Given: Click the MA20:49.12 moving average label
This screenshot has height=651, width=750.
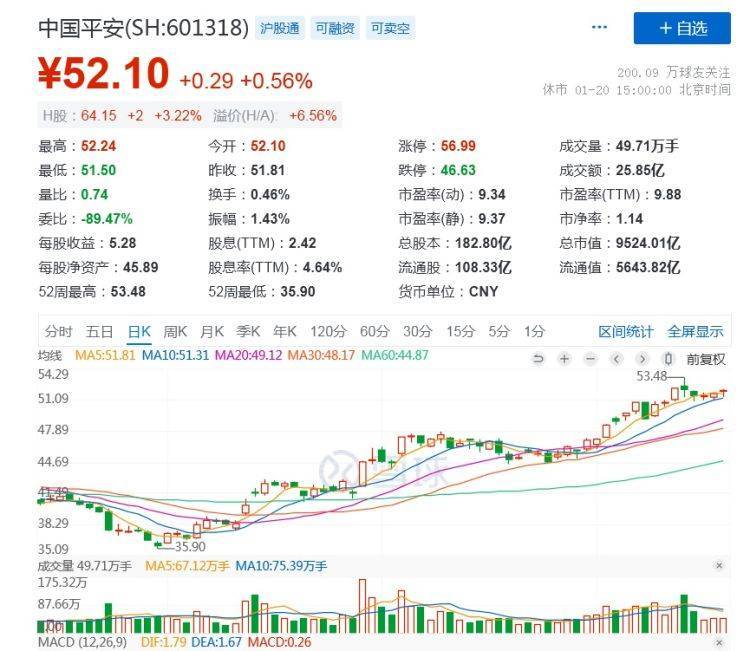Looking at the screenshot, I should click(249, 355).
